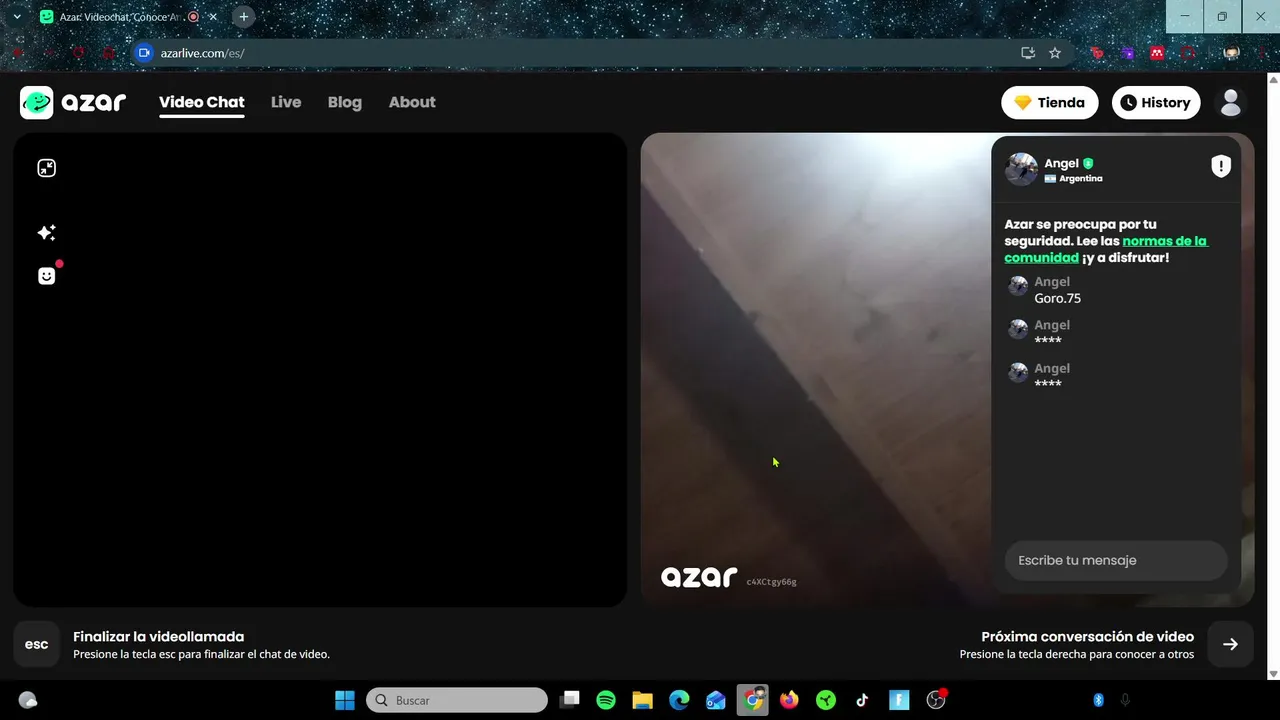Image resolution: width=1280 pixels, height=720 pixels.
Task: Click the Escribe tu mensaje field
Action: (1116, 560)
